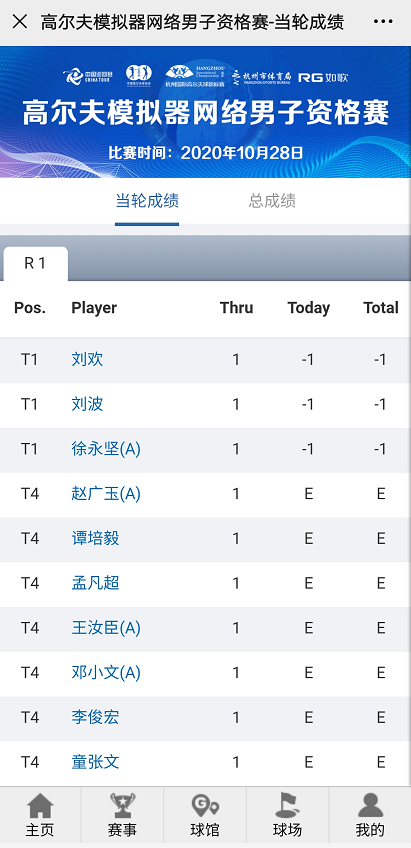Open the three-dot more options menu
411x848 pixels.
click(x=383, y=22)
